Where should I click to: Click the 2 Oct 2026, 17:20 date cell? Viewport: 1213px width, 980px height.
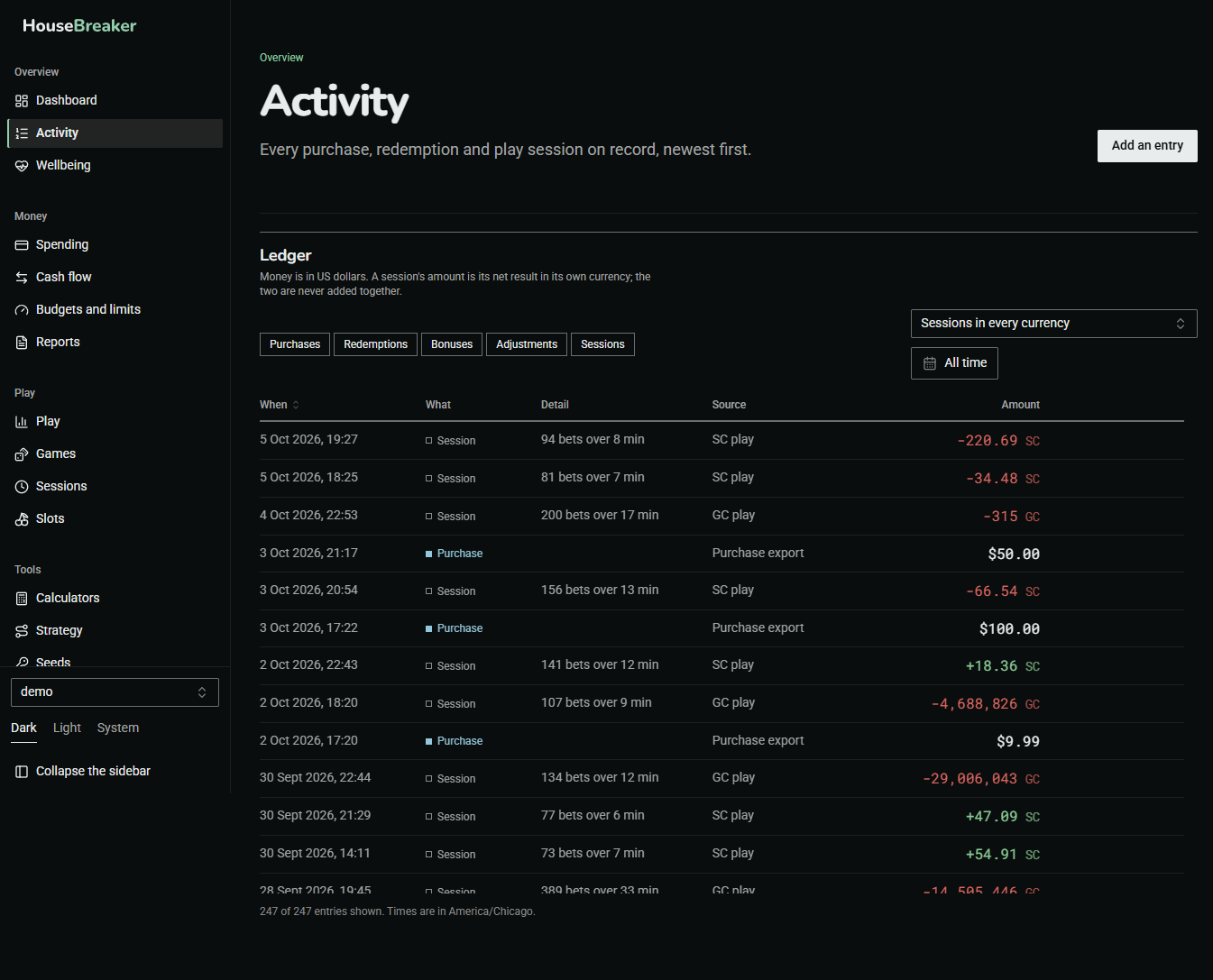click(x=308, y=740)
